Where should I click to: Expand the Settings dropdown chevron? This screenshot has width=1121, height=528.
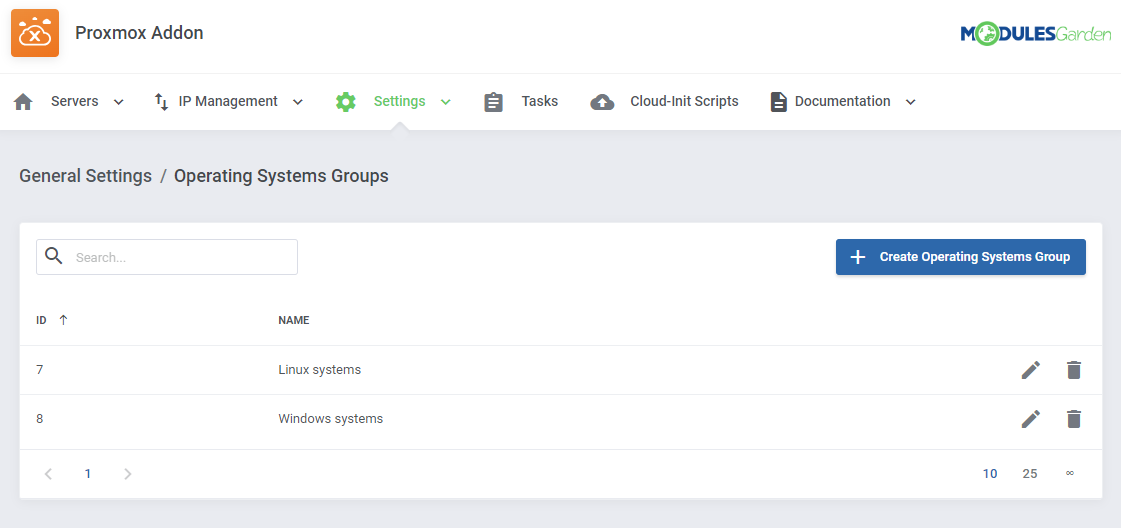pyautogui.click(x=445, y=102)
